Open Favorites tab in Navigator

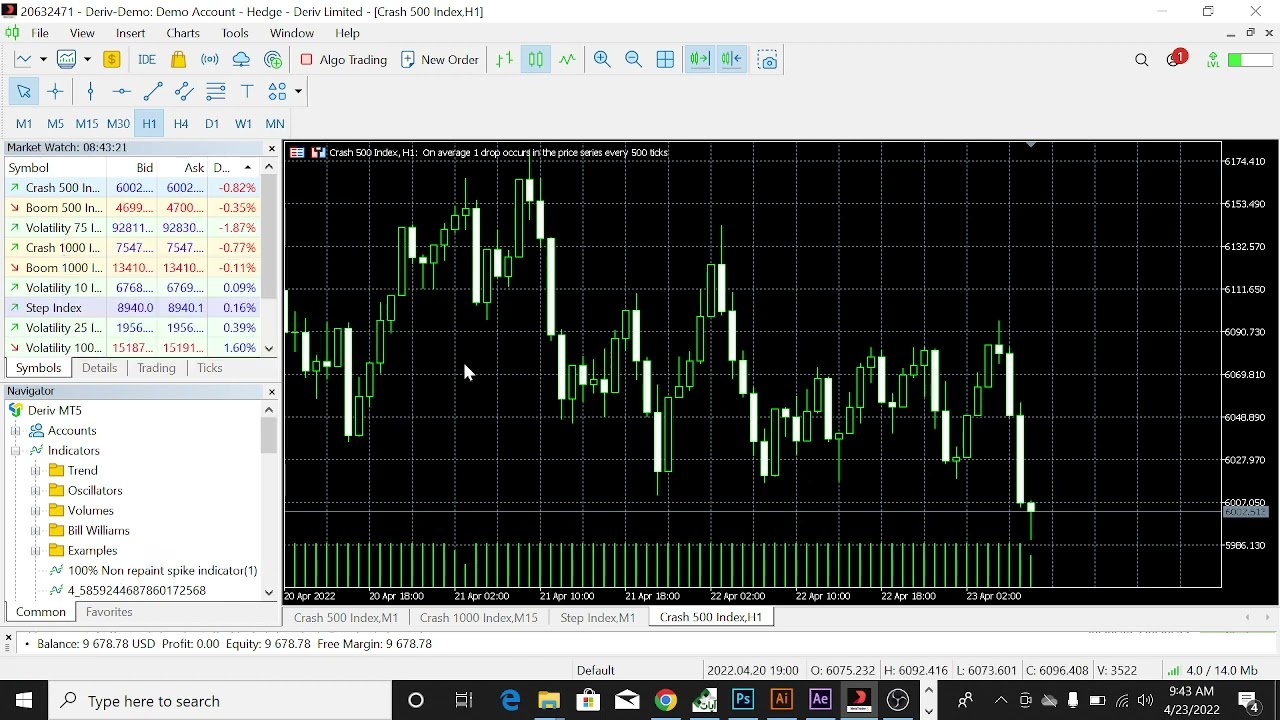point(110,612)
